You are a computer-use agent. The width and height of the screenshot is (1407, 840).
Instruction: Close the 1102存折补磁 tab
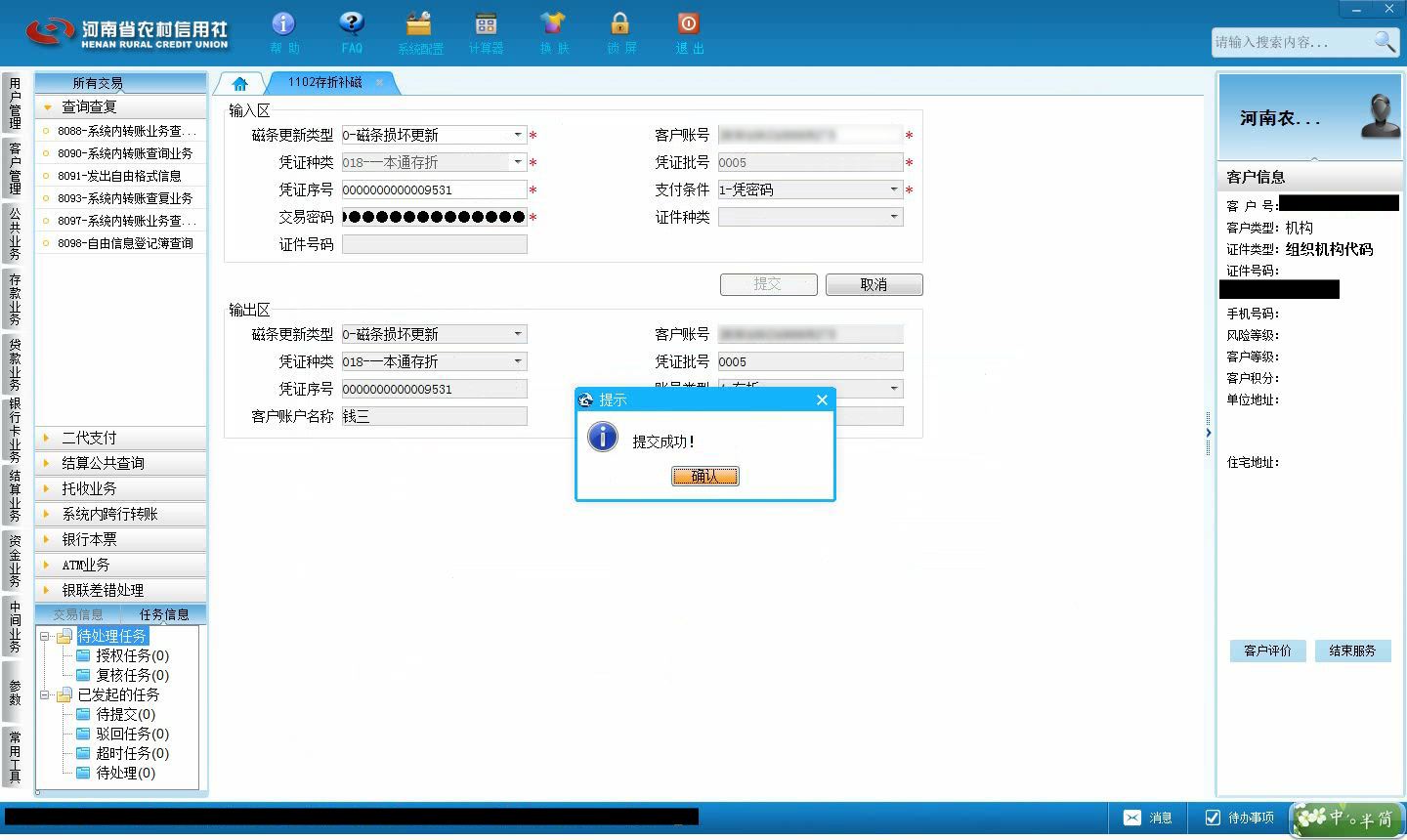(379, 83)
